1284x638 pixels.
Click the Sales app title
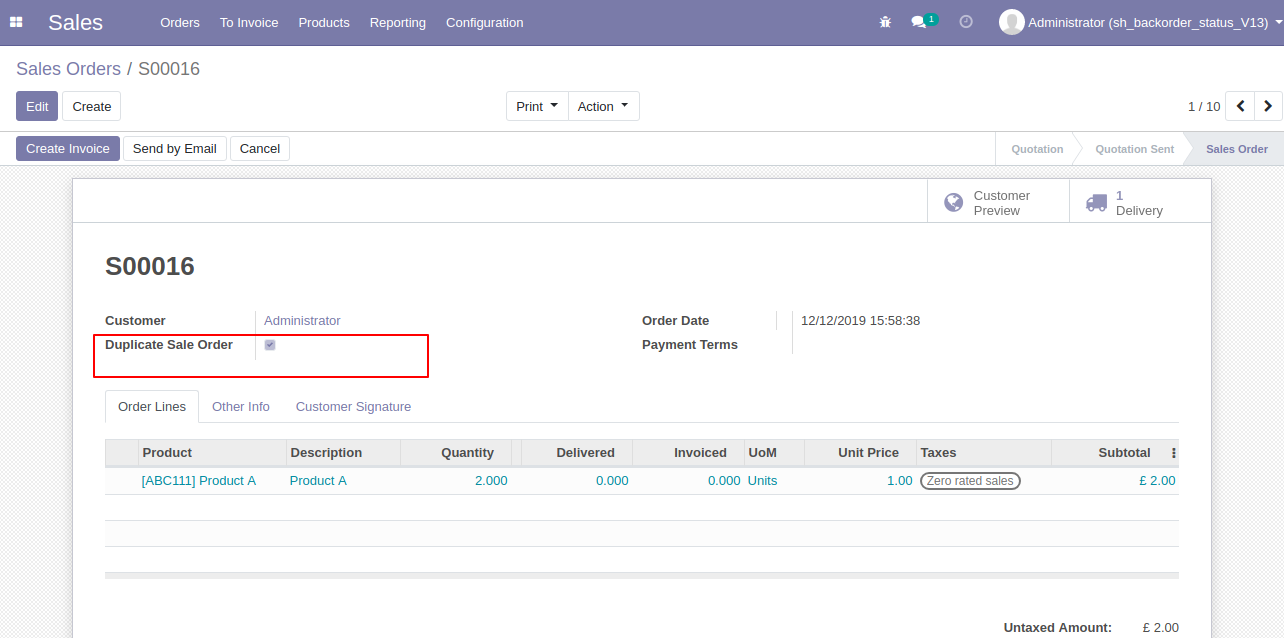point(75,22)
